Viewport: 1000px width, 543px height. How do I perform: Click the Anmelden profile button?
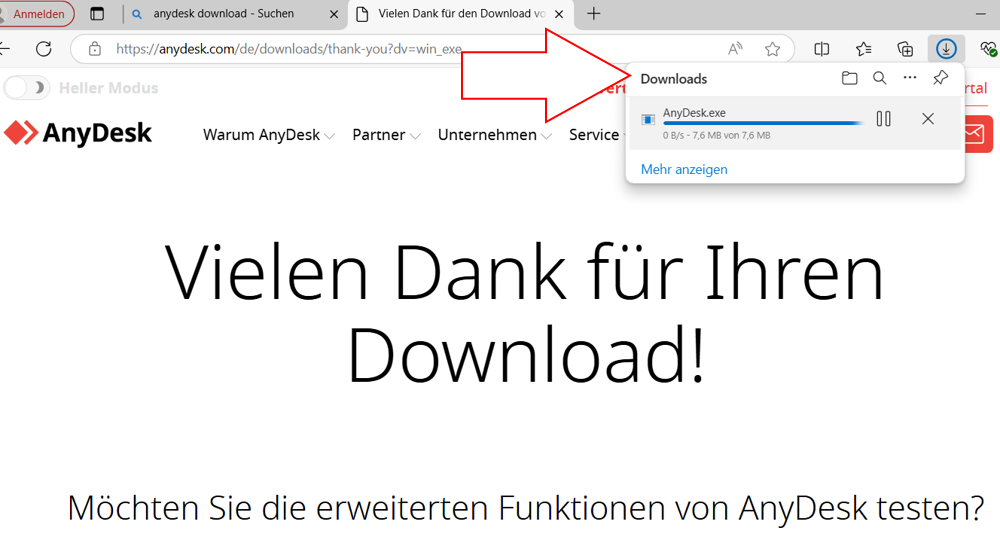click(38, 14)
